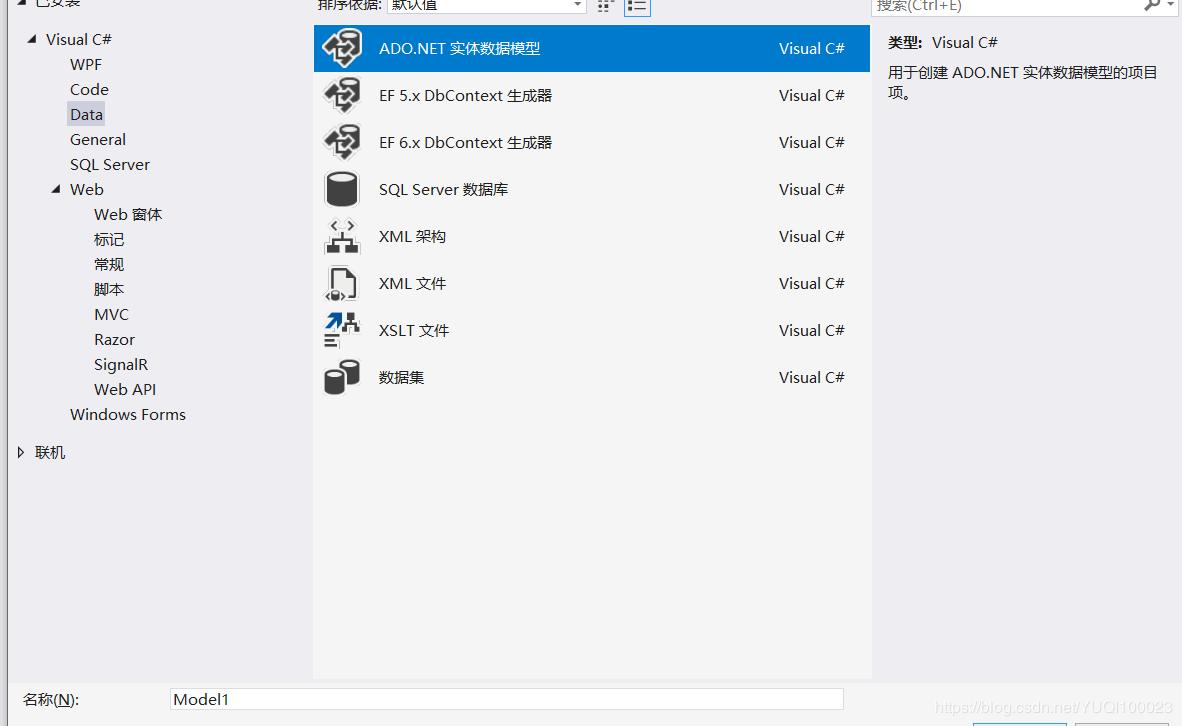The height and width of the screenshot is (726, 1182).
Task: Select the Web API category
Action: point(125,389)
